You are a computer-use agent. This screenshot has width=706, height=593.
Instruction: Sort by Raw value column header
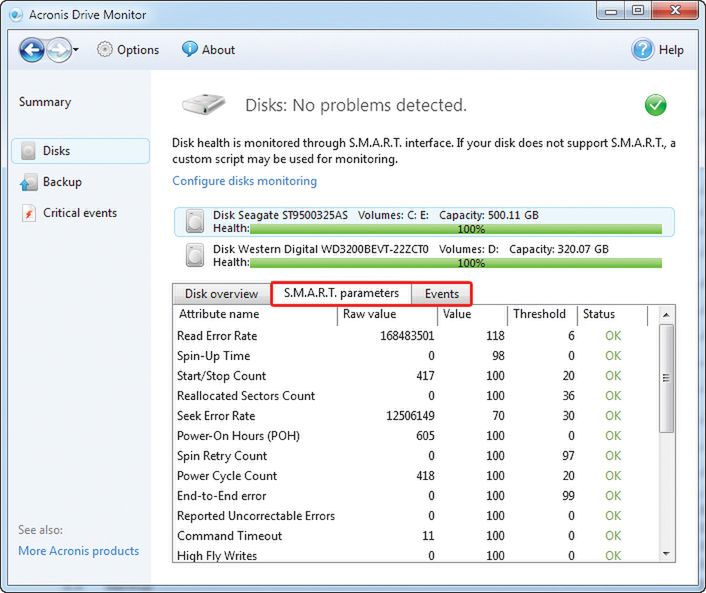(387, 314)
